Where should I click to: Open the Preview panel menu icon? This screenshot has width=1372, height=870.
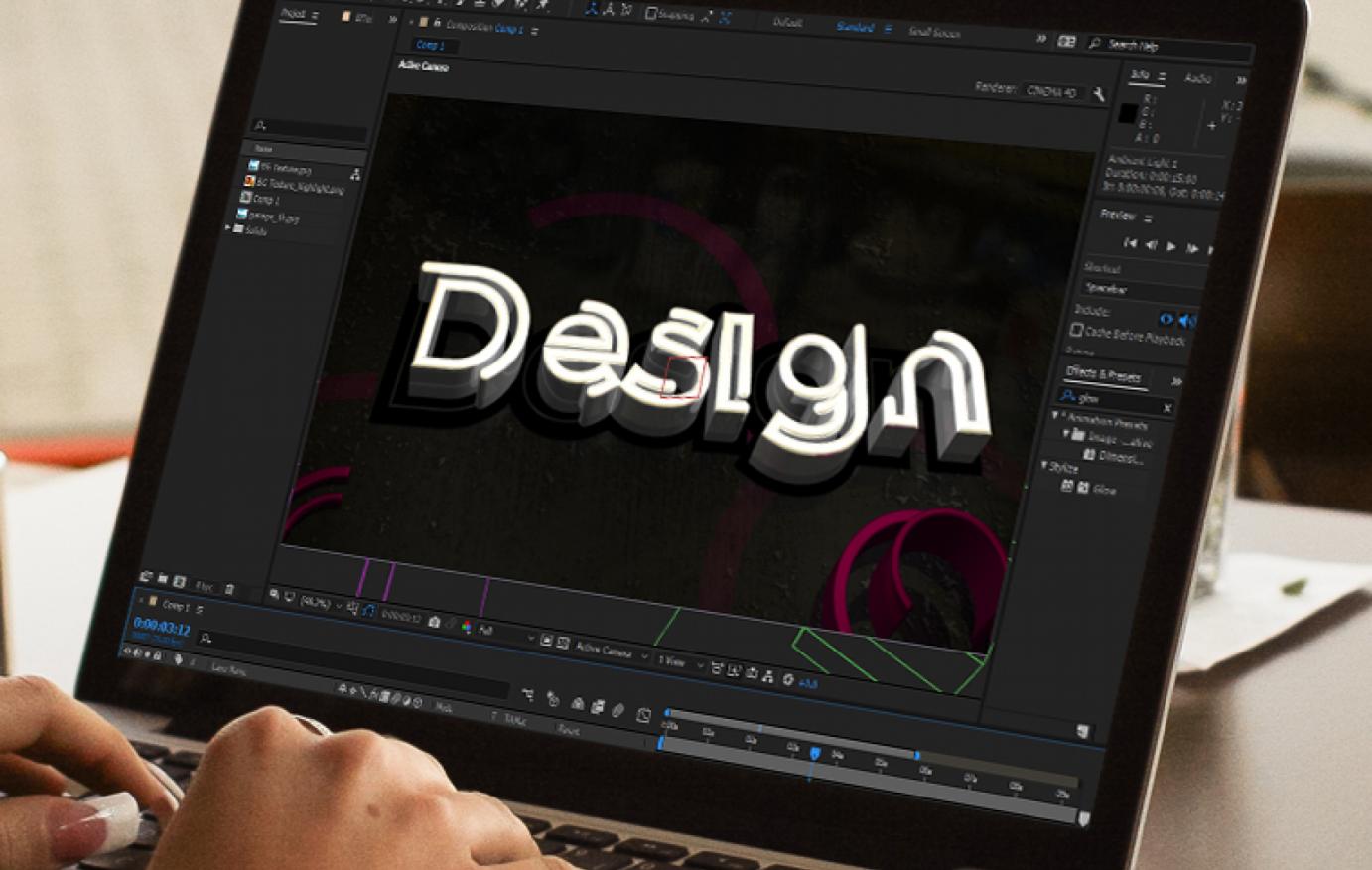pyautogui.click(x=1147, y=218)
